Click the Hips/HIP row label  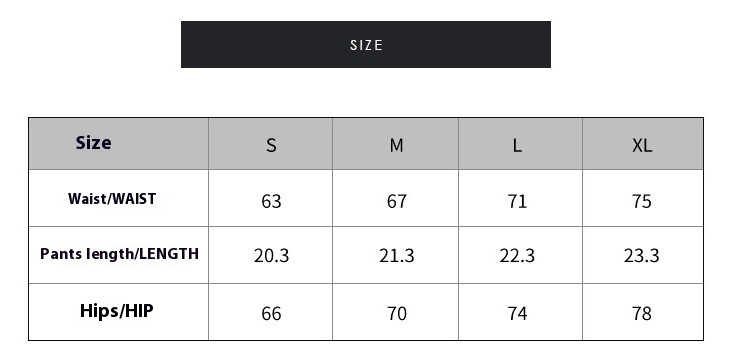tap(117, 311)
